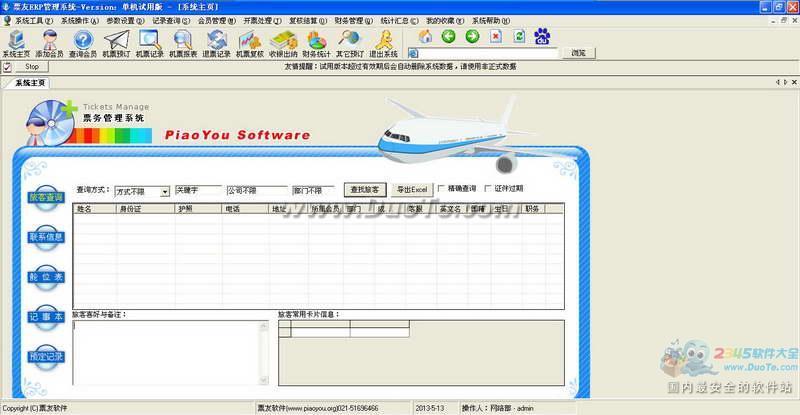Open the 财务管理 menu
The width and height of the screenshot is (800, 415).
coord(354,21)
